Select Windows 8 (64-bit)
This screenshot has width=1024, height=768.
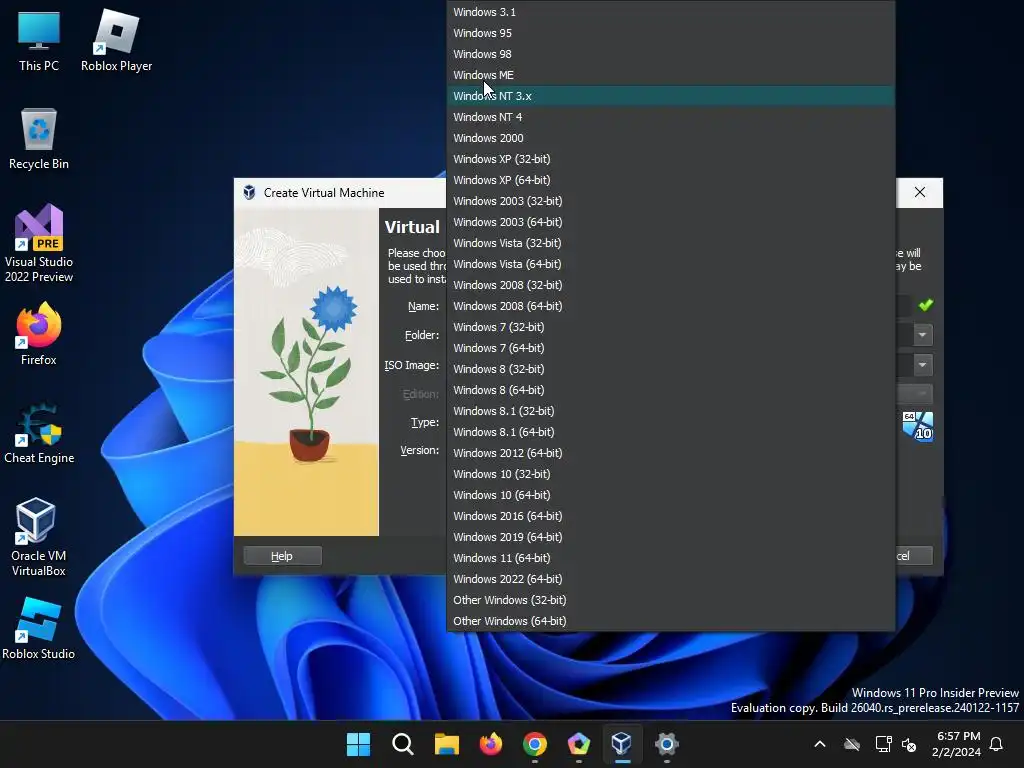[x=671, y=390]
